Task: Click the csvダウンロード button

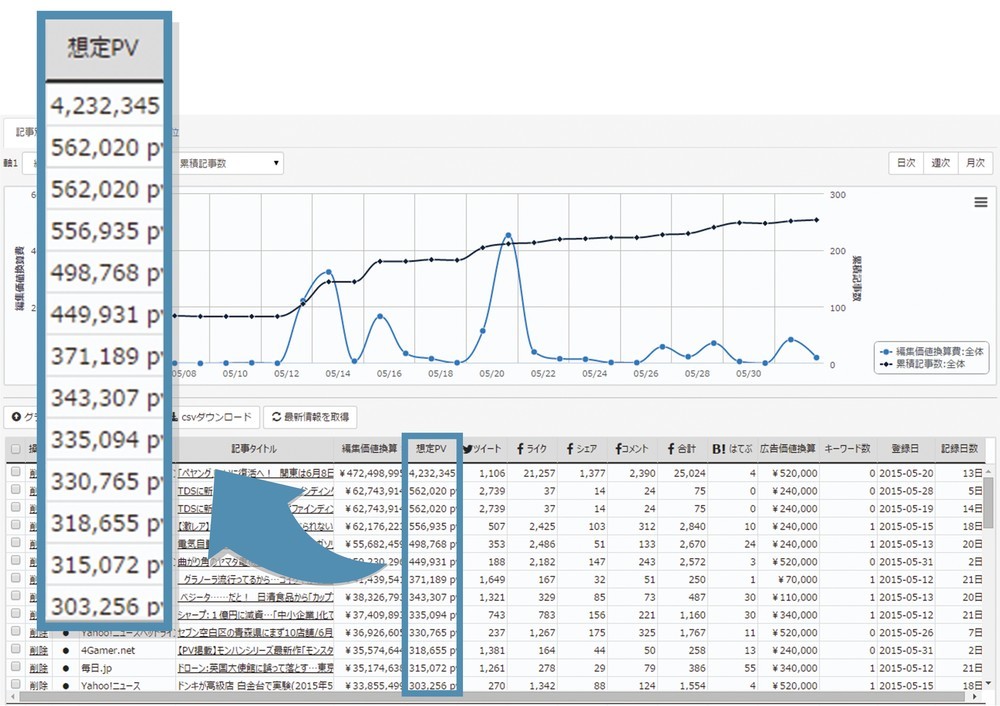Action: point(214,417)
